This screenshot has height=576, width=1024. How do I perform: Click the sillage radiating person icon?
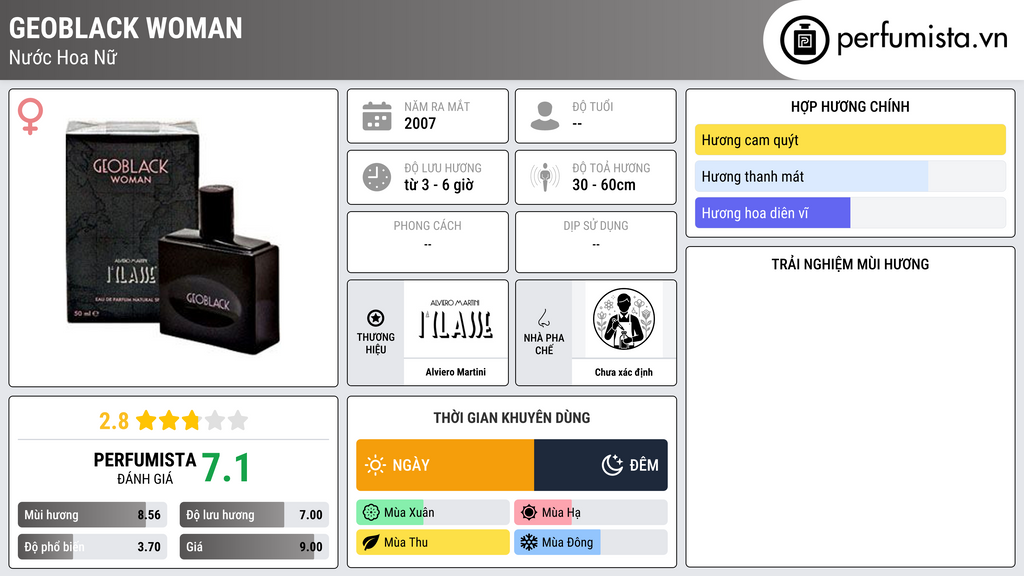(x=545, y=177)
